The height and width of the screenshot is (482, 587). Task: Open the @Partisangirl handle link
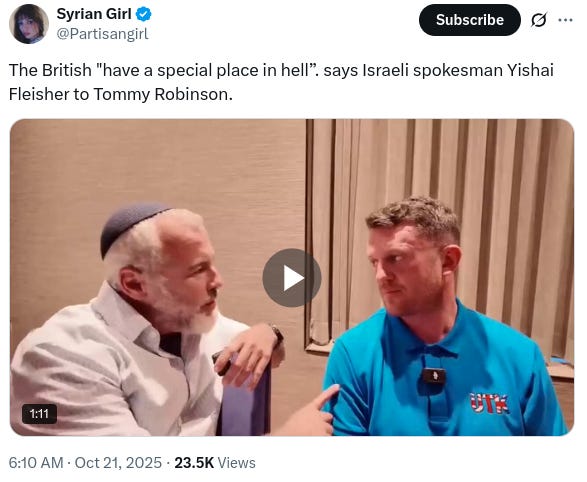103,34
